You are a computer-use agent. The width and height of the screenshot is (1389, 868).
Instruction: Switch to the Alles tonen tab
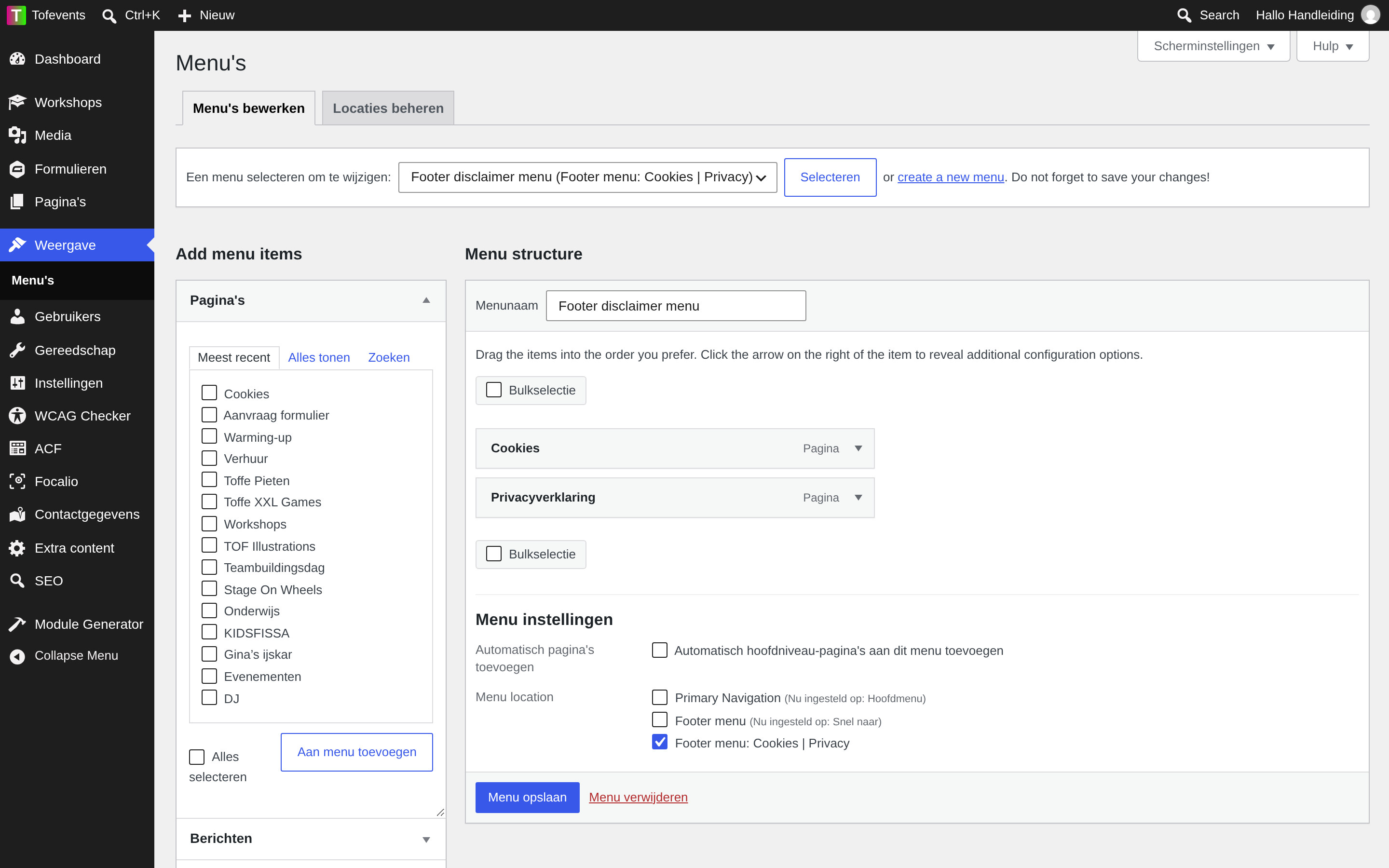pos(318,357)
